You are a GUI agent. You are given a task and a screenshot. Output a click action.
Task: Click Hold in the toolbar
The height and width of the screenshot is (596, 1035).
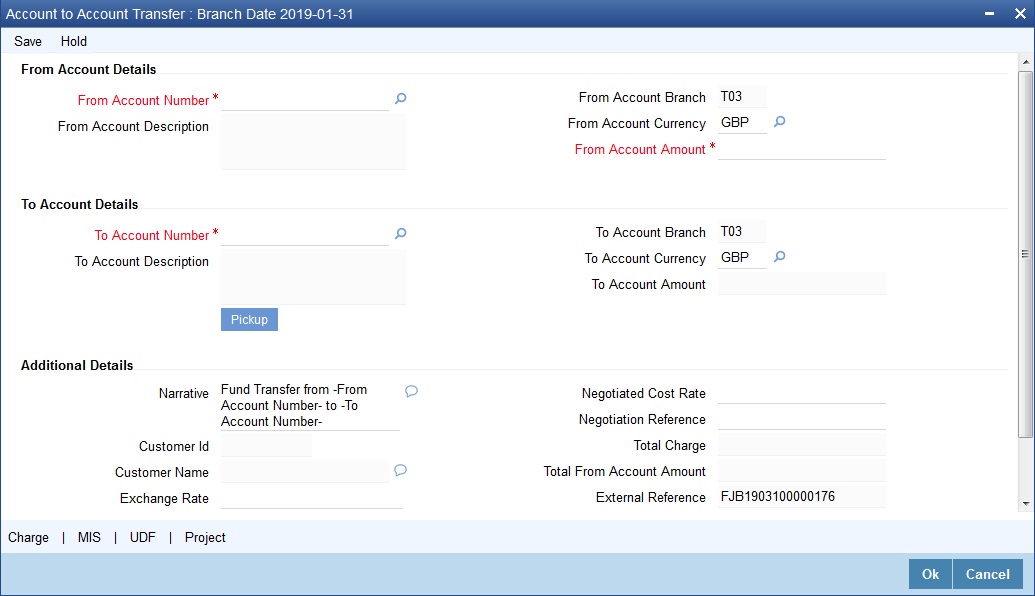pos(74,41)
